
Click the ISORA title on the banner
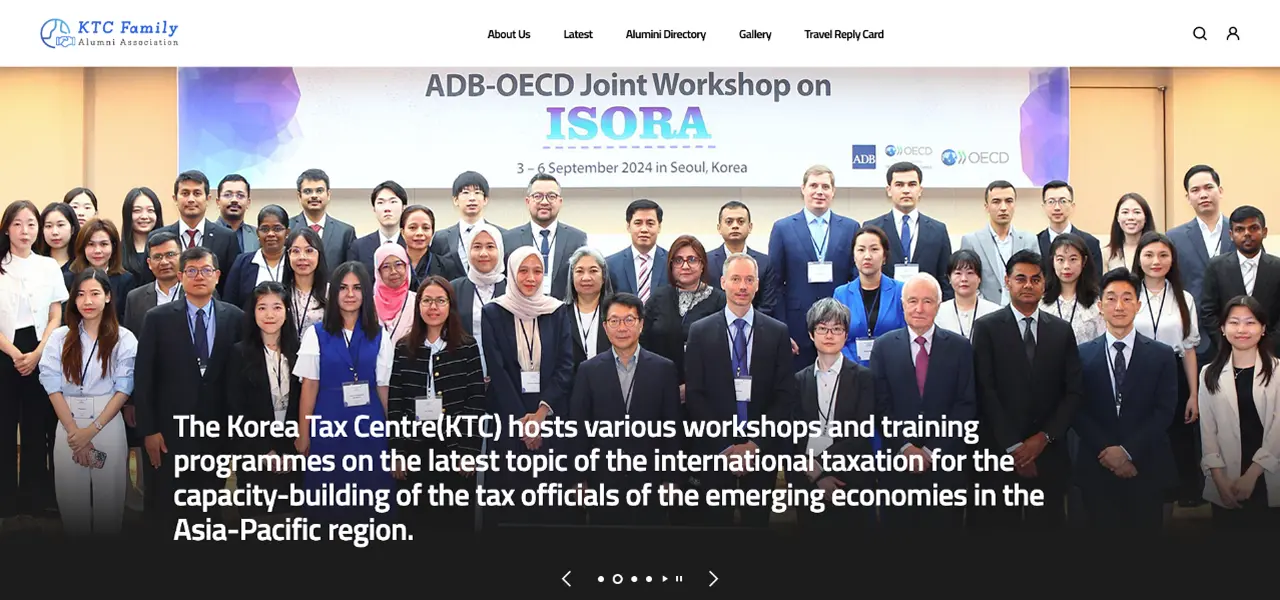[x=628, y=124]
